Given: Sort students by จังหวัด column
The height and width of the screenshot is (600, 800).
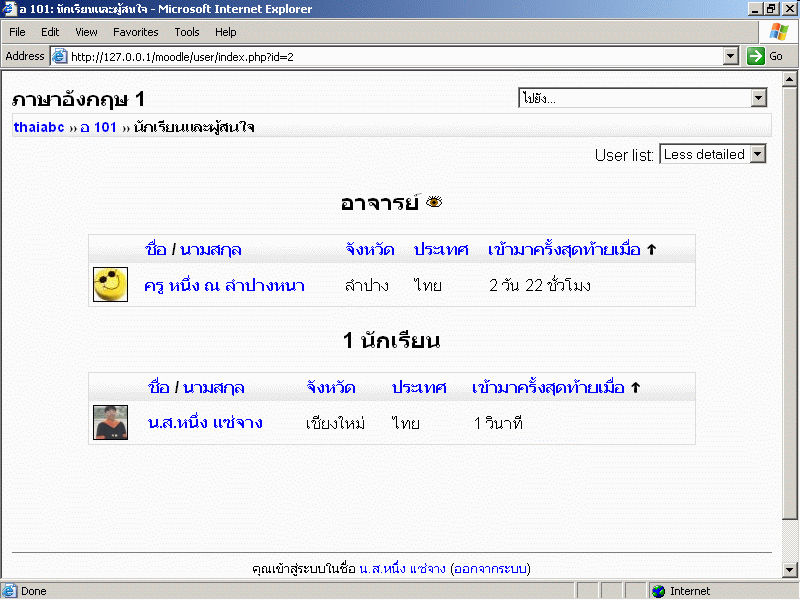Looking at the screenshot, I should [335, 387].
